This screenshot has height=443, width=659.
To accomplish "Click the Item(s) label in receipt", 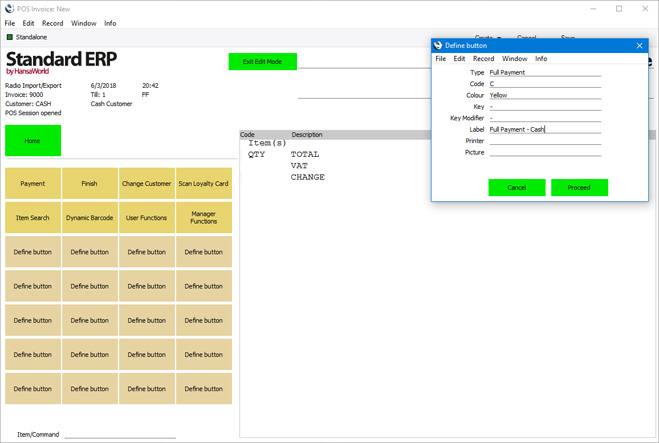I will 267,143.
